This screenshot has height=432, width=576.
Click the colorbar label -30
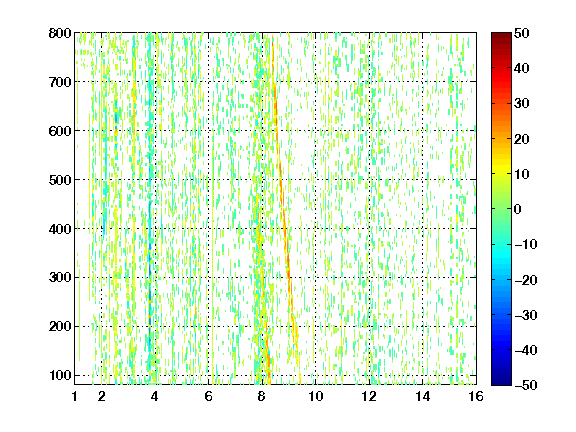[525, 315]
